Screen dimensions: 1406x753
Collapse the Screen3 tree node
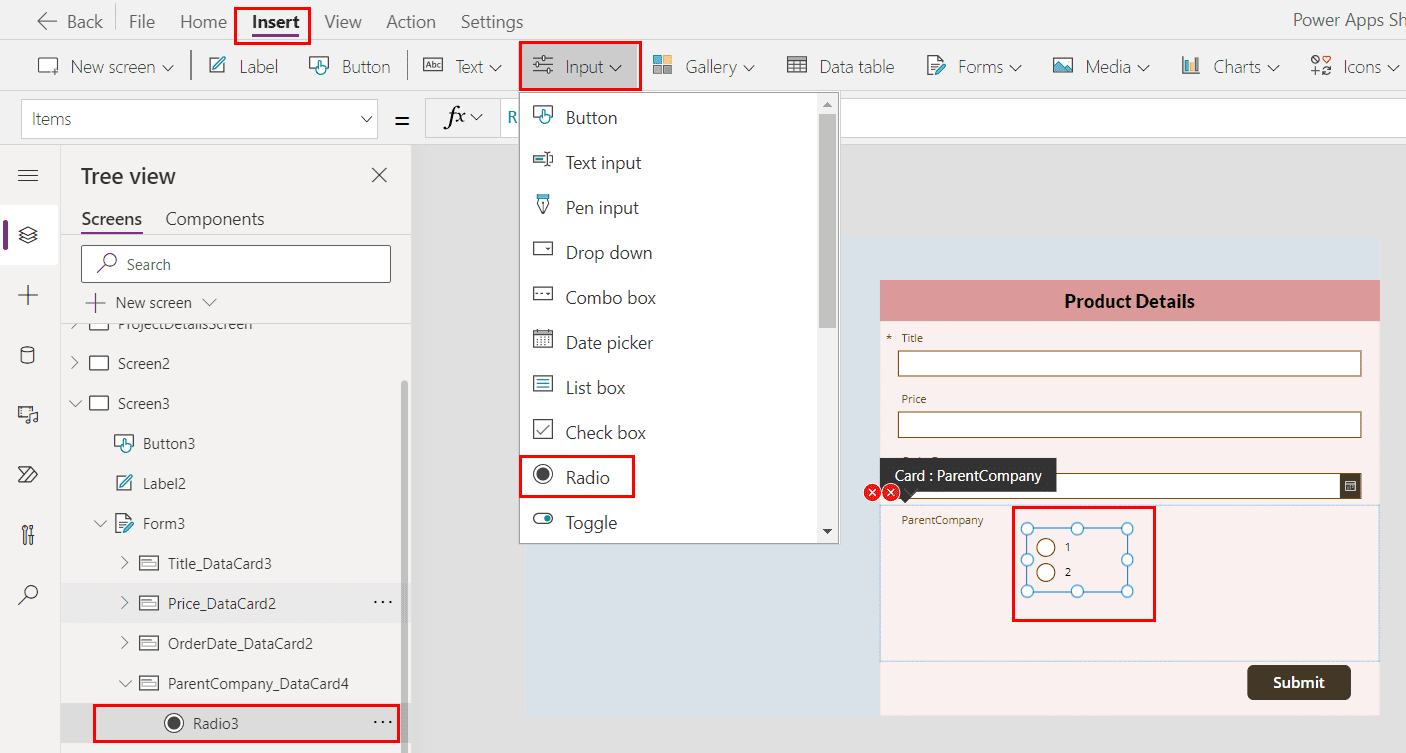coord(76,403)
